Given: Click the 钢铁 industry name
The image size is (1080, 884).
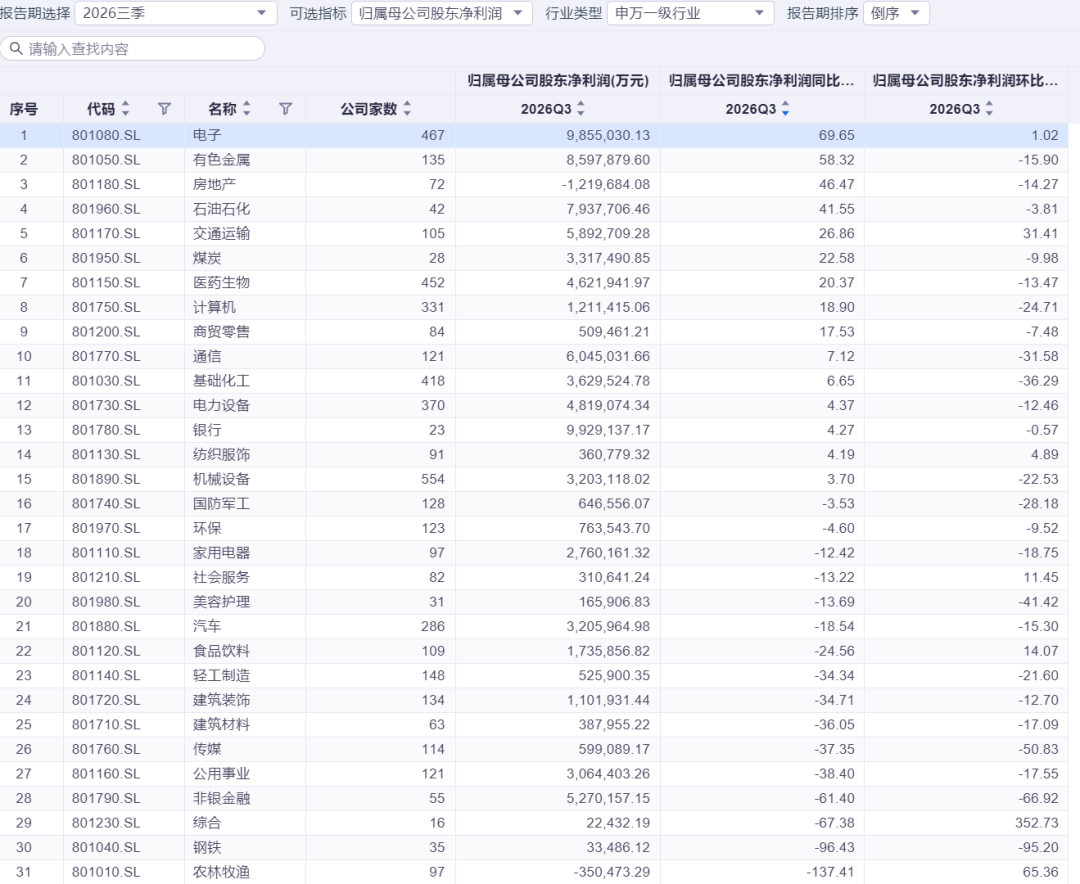Looking at the screenshot, I should pos(207,847).
